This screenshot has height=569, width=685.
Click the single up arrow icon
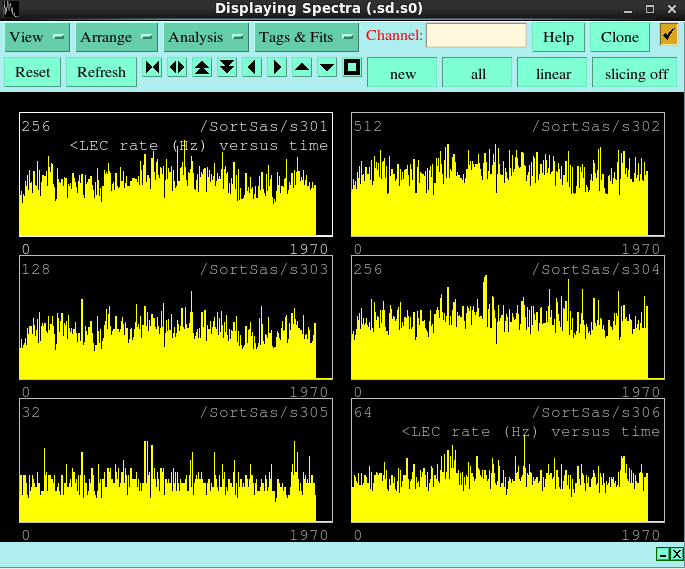point(302,68)
